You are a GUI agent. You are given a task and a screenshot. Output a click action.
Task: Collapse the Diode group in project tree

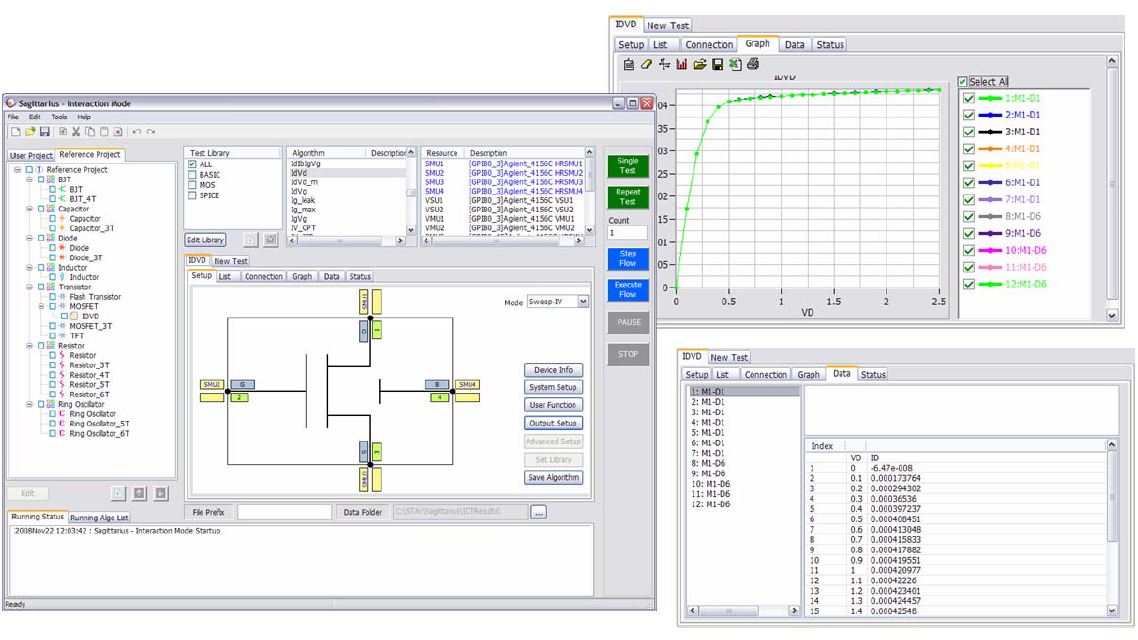click(29, 238)
